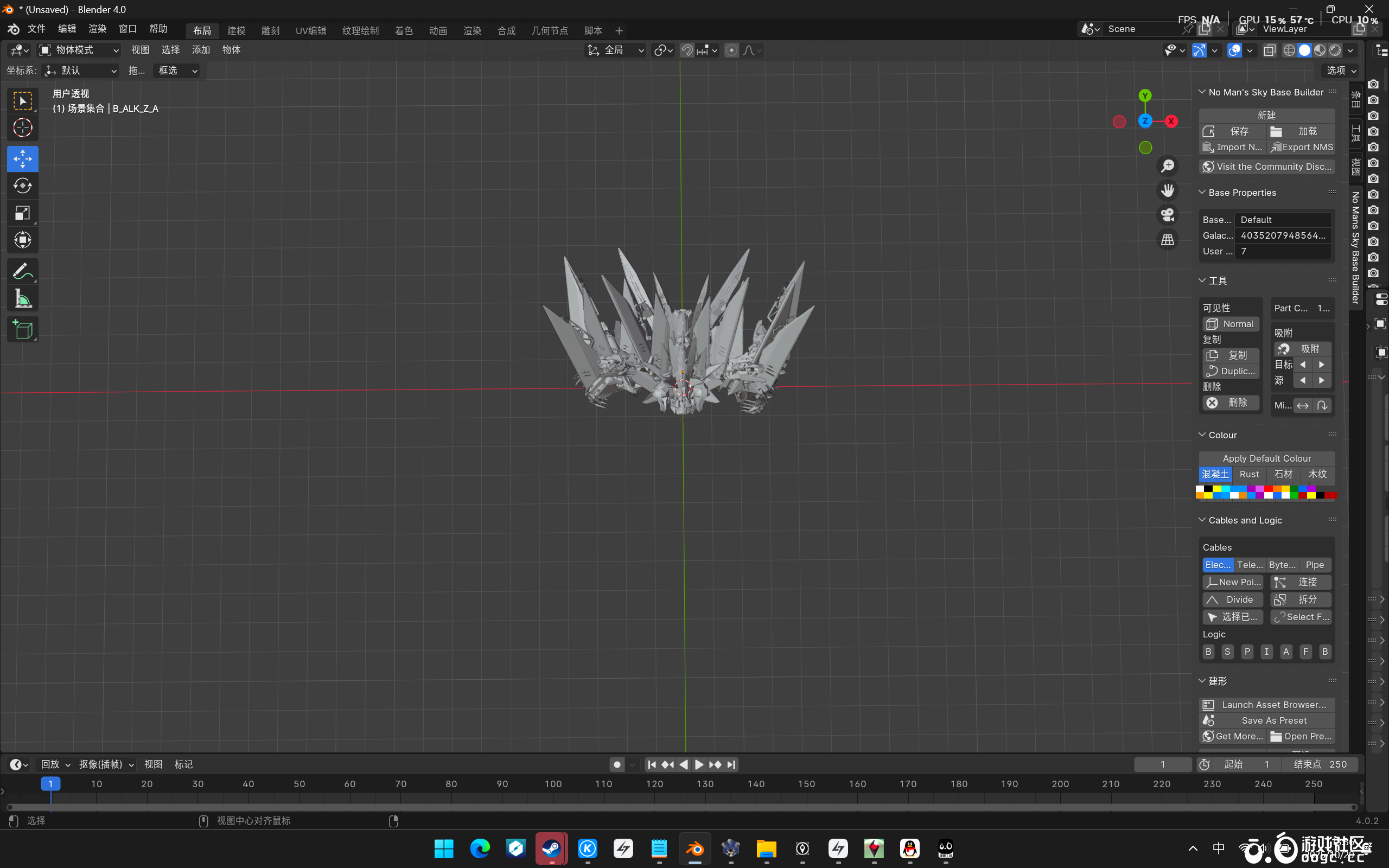Select the Annotate pencil tool
Image resolution: width=1389 pixels, height=868 pixels.
tap(22, 271)
